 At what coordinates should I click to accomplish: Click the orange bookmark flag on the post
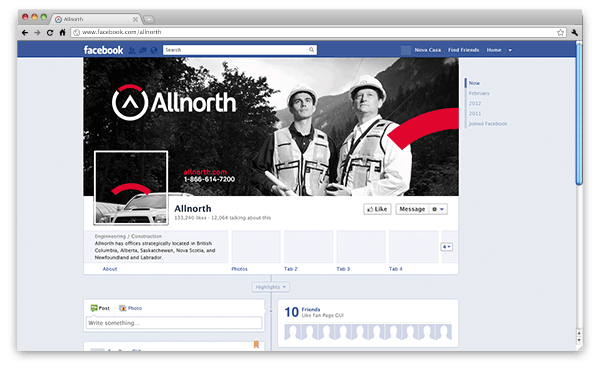point(256,345)
